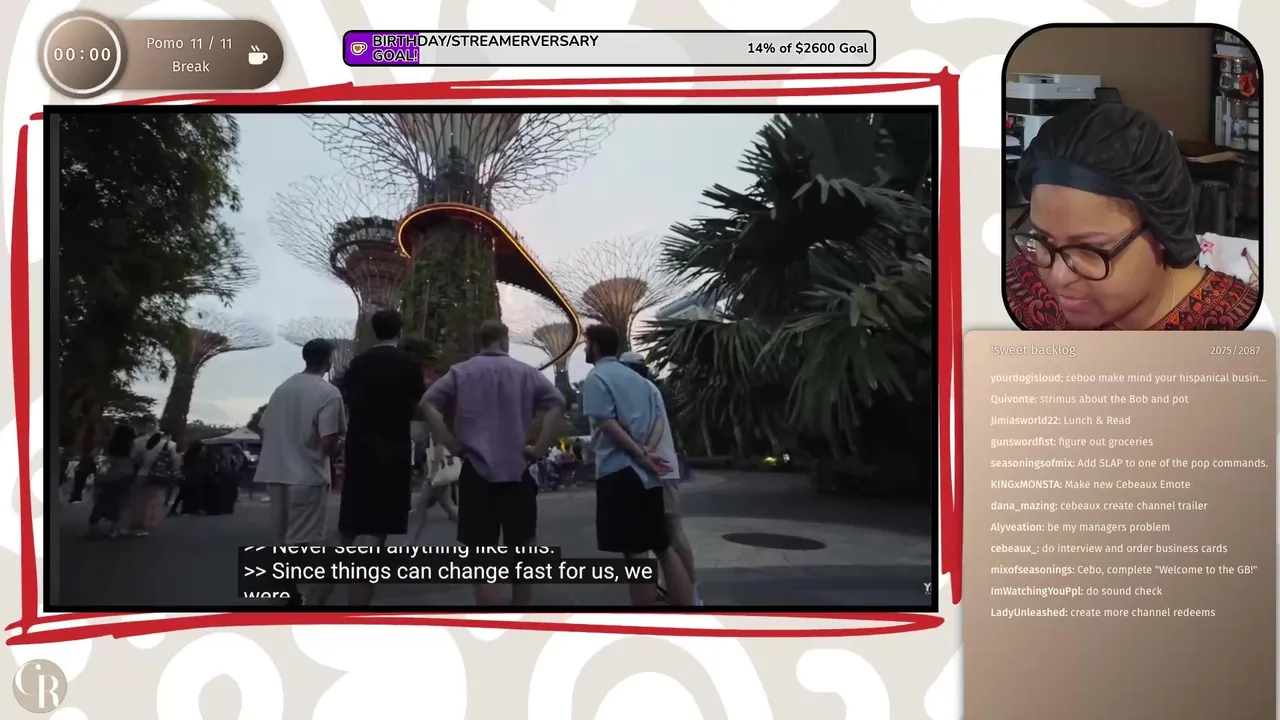Click the "14% of $2600 Goal" text
1280x720 pixels.
tap(807, 48)
